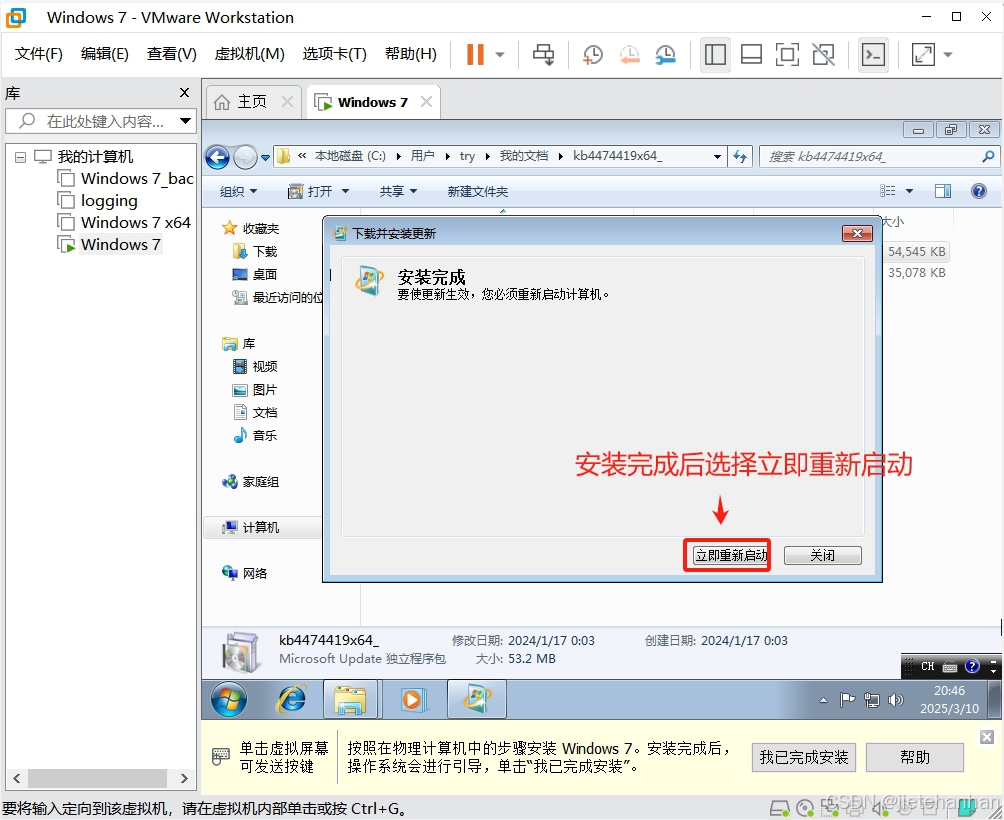The width and height of the screenshot is (1004, 820).
Task: Click the stretch guest display icon
Action: (x=923, y=54)
